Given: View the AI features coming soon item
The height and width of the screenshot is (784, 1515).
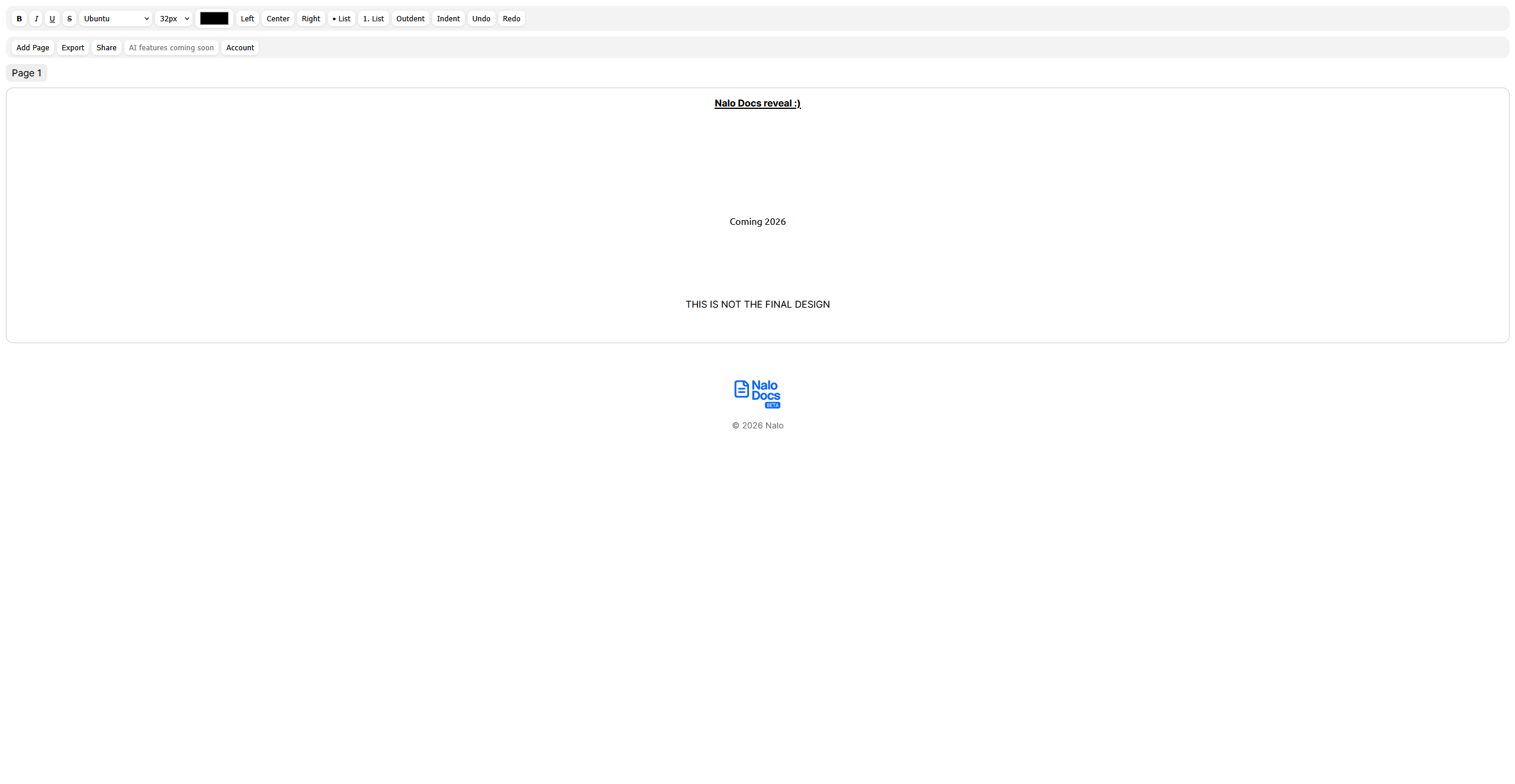Looking at the screenshot, I should coord(171,47).
